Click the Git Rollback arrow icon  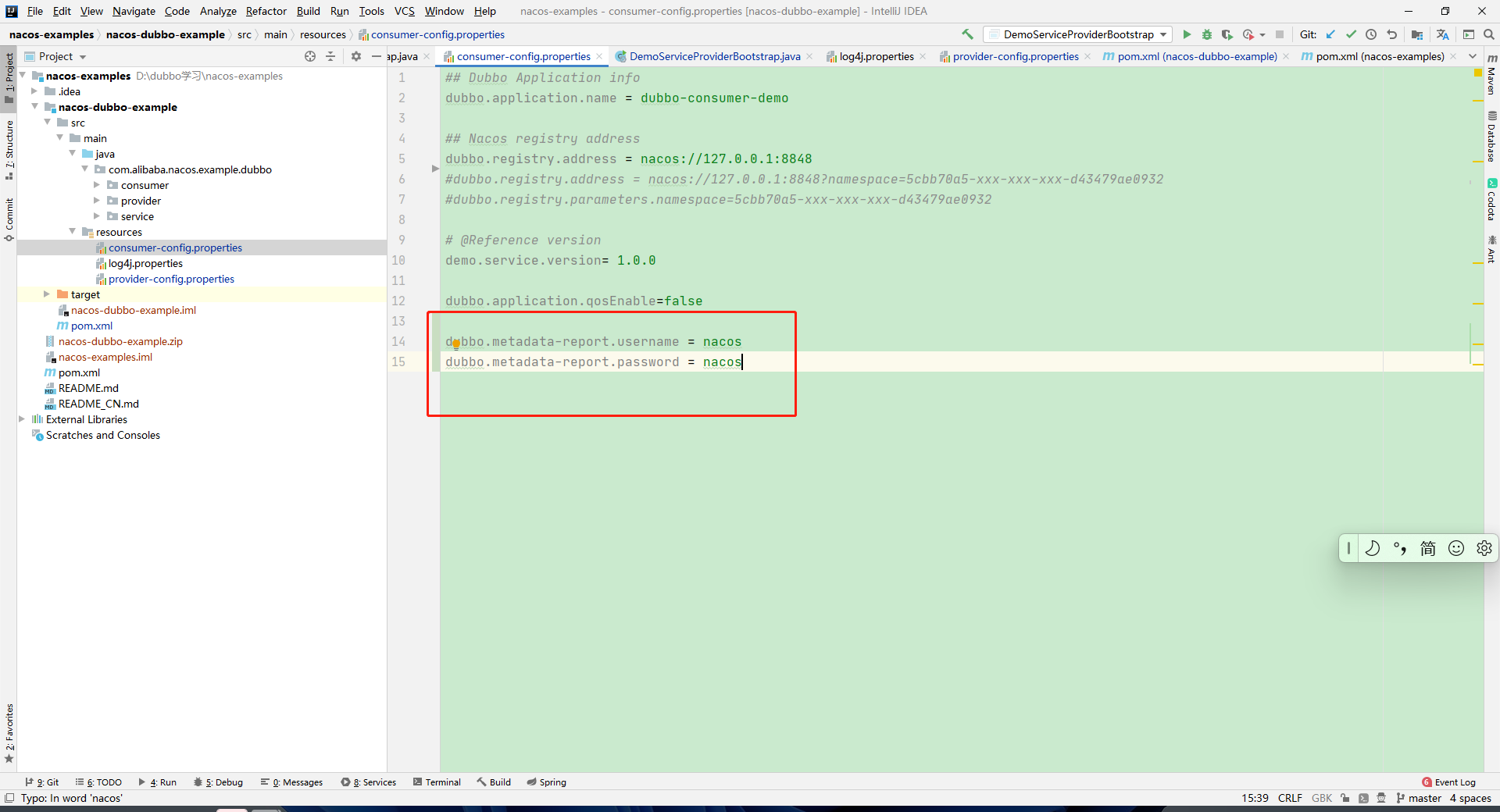1391,34
